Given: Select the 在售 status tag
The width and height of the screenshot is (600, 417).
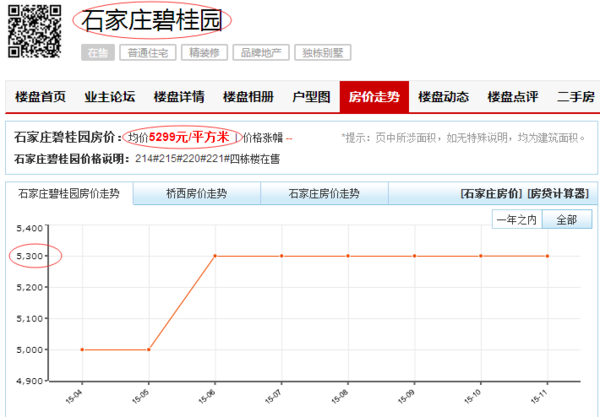Looking at the screenshot, I should [x=98, y=52].
